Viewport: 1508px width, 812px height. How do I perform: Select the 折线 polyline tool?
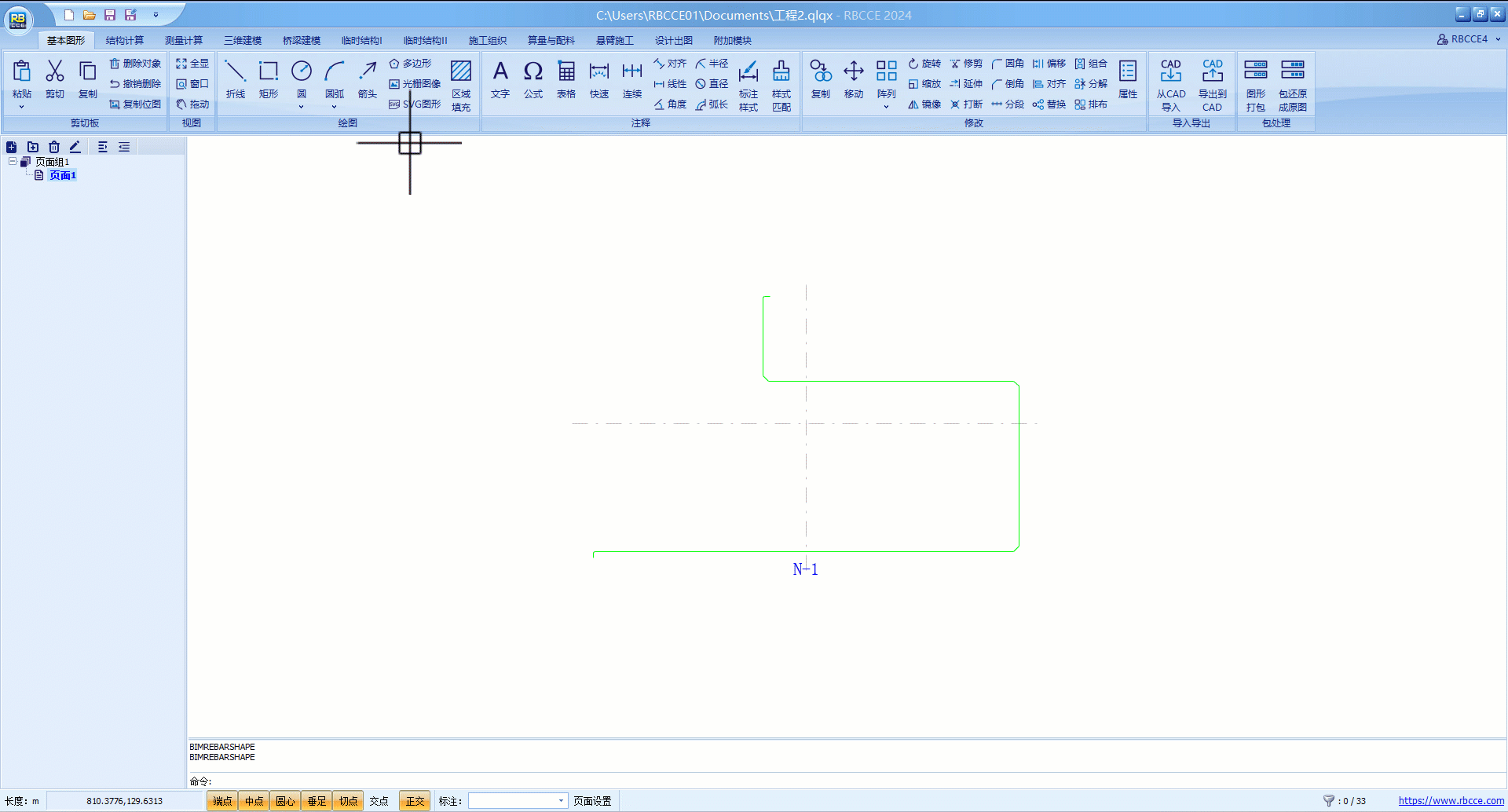(x=235, y=79)
